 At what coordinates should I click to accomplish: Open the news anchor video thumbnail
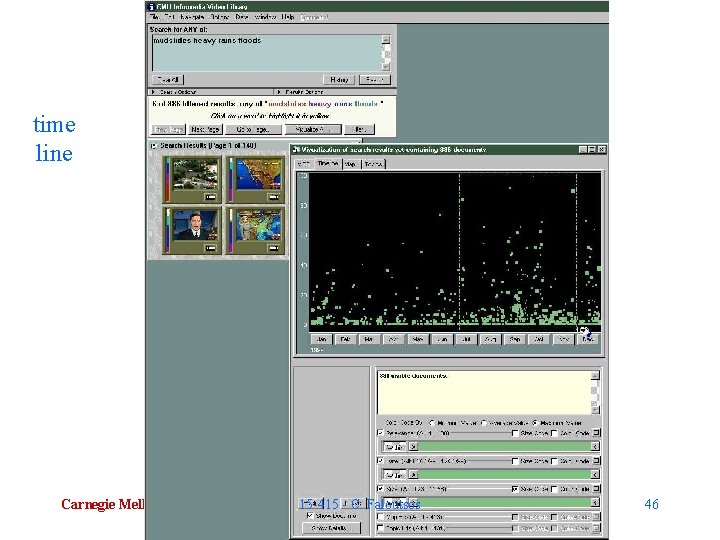(x=195, y=225)
